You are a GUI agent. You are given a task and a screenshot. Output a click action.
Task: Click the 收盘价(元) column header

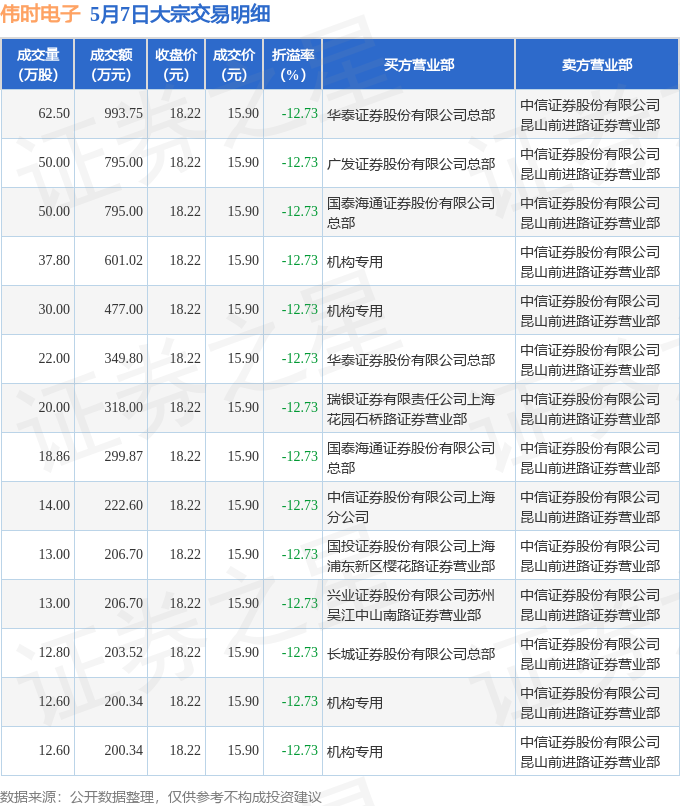coord(176,65)
